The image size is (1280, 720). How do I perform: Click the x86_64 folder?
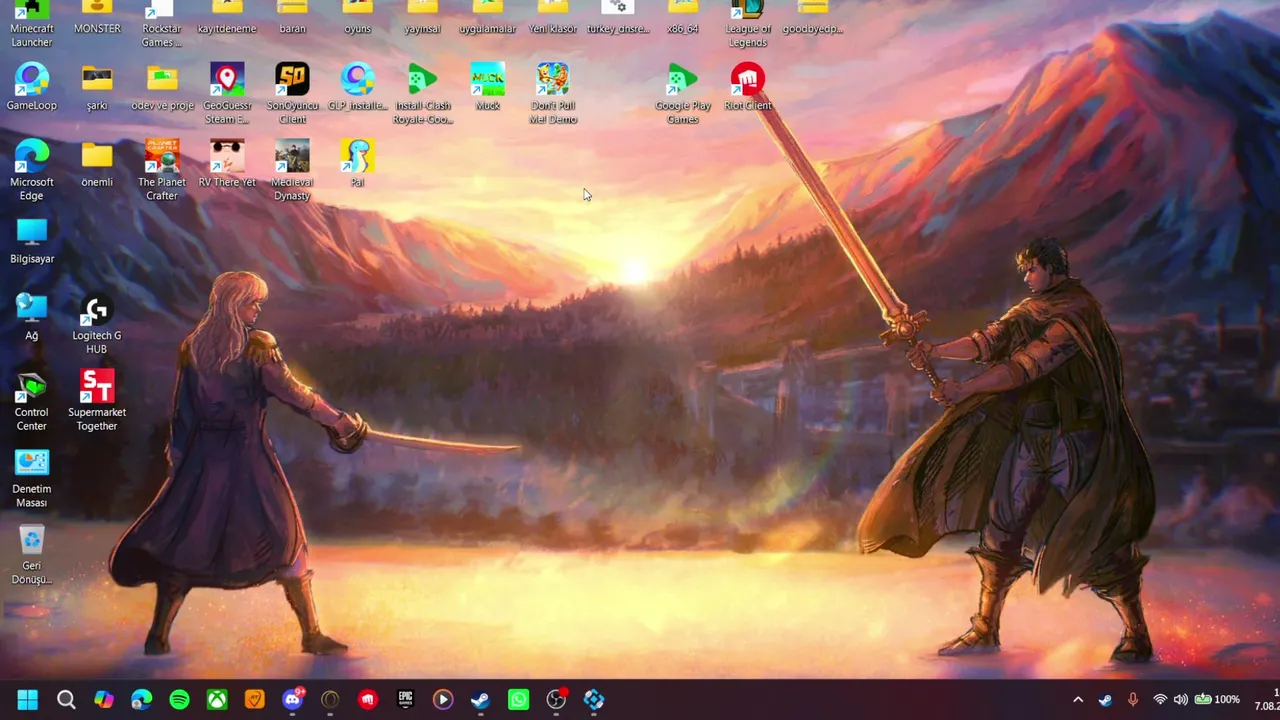point(683,18)
